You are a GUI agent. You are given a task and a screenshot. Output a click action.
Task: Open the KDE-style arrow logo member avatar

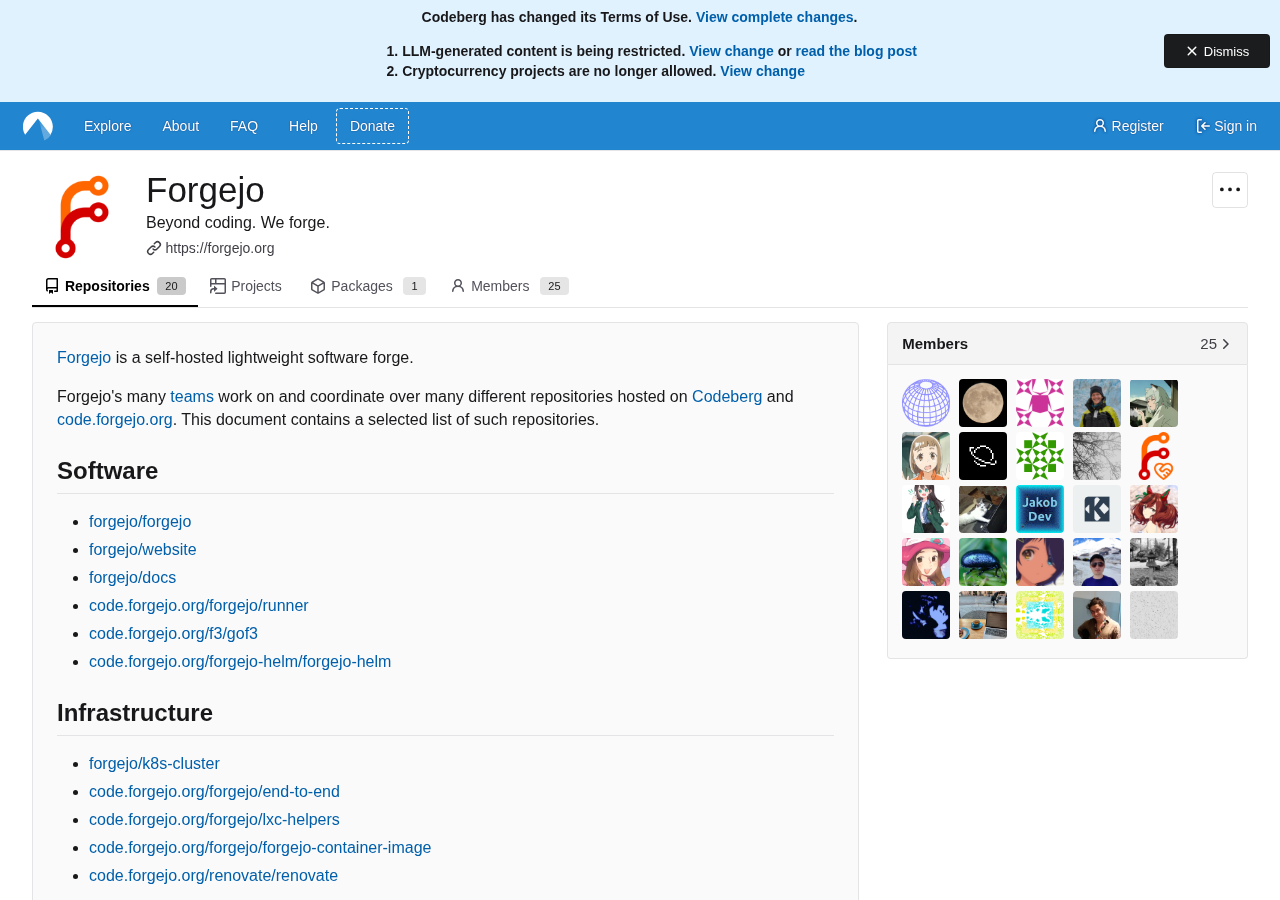click(x=1097, y=509)
